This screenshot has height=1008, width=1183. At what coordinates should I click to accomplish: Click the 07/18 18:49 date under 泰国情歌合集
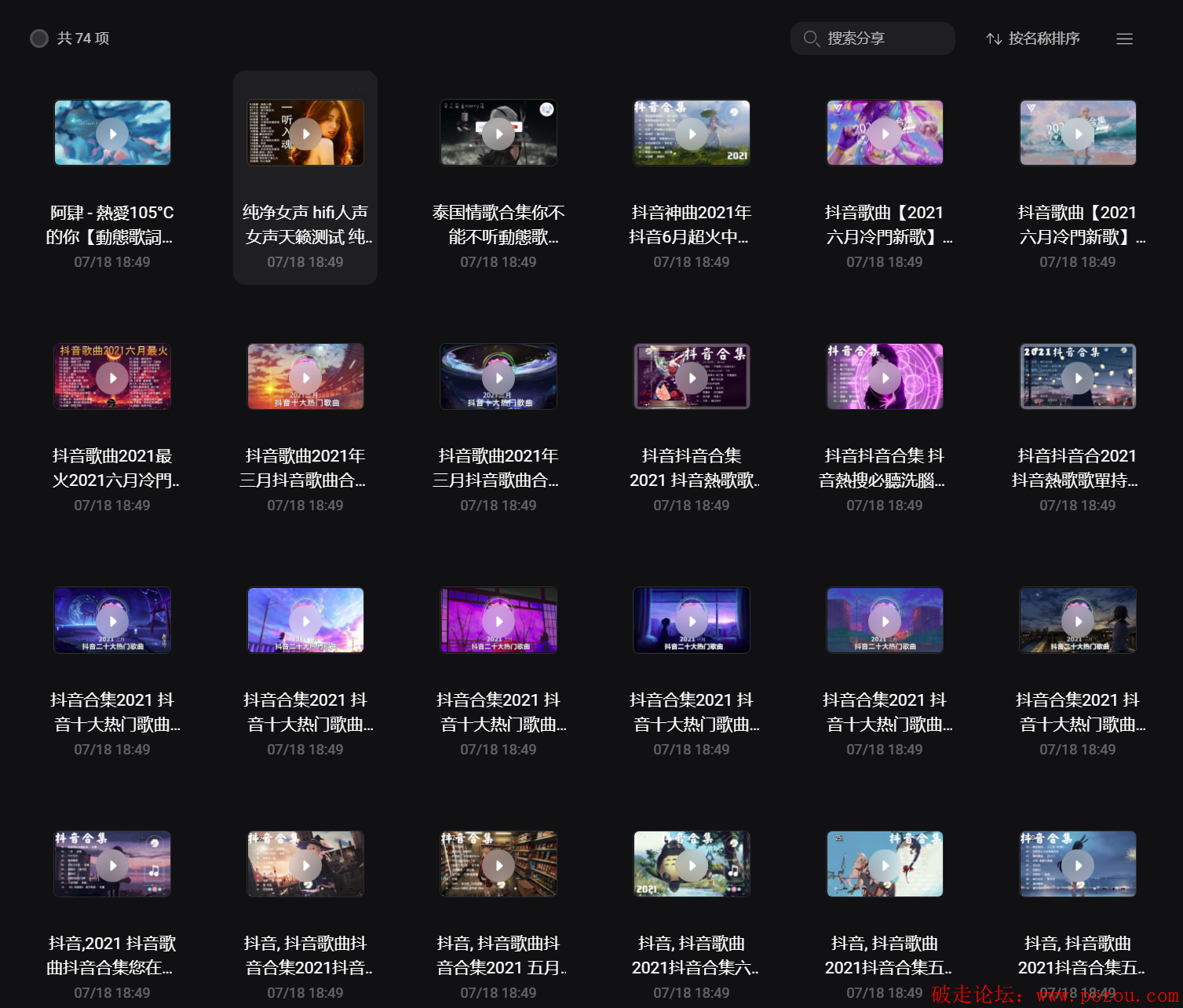[498, 262]
